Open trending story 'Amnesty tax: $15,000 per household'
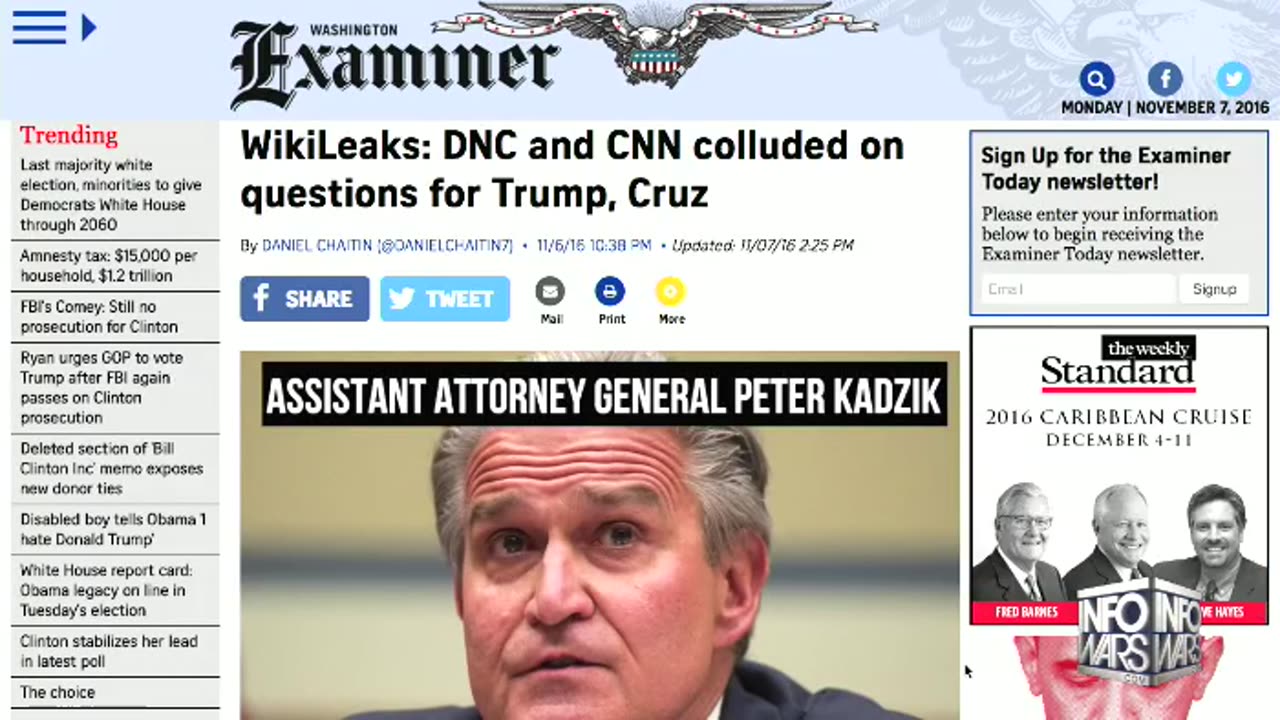1280x720 pixels. point(109,266)
